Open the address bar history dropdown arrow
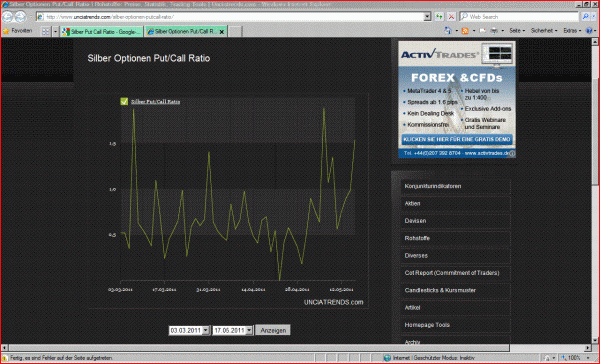Image resolution: width=600 pixels, height=364 pixels. click(427, 16)
